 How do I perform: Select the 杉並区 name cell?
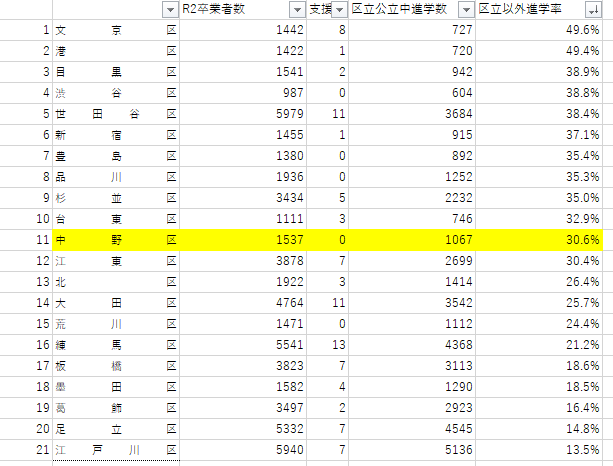[116, 198]
